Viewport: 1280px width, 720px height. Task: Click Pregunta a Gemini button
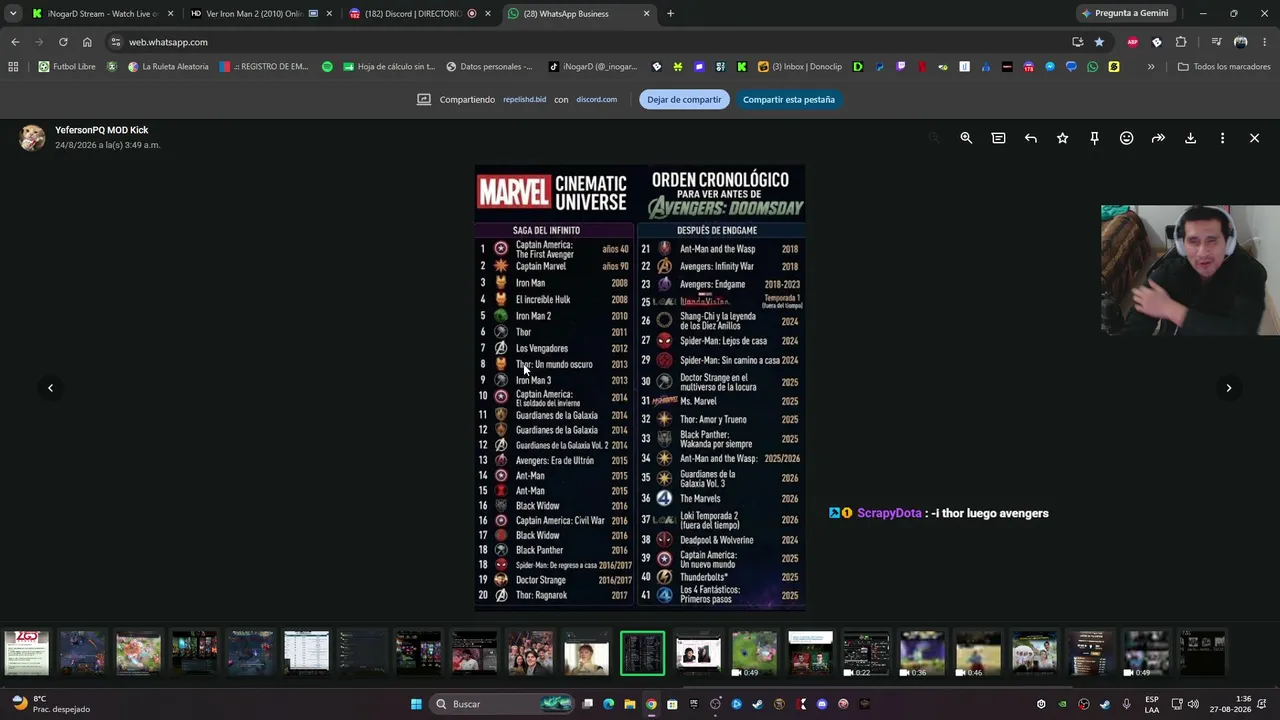tap(1125, 14)
